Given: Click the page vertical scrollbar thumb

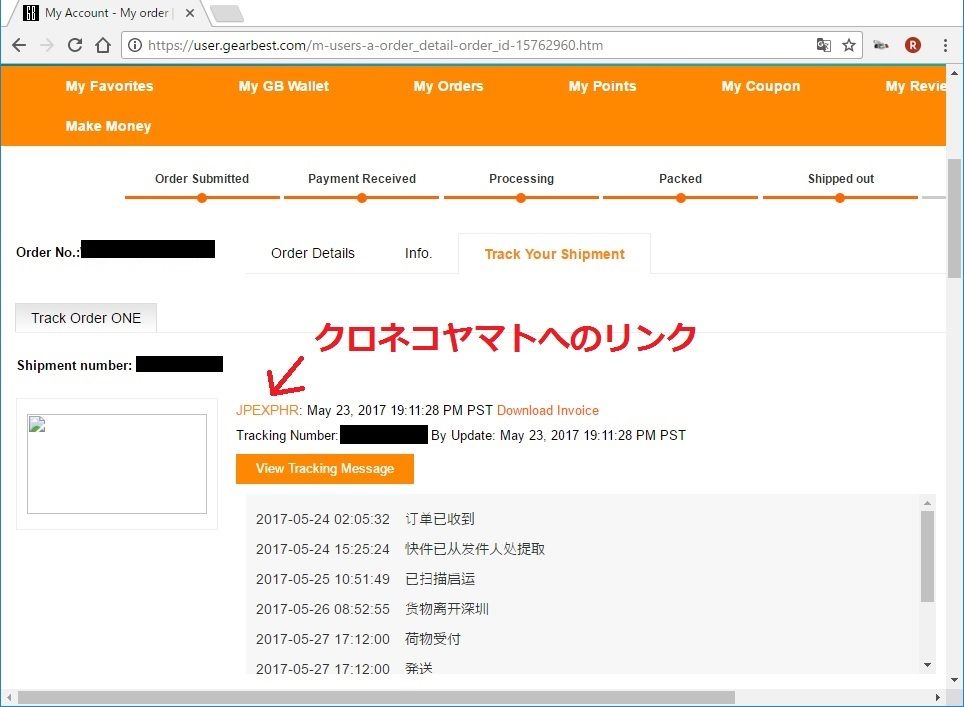Looking at the screenshot, I should click(x=954, y=218).
